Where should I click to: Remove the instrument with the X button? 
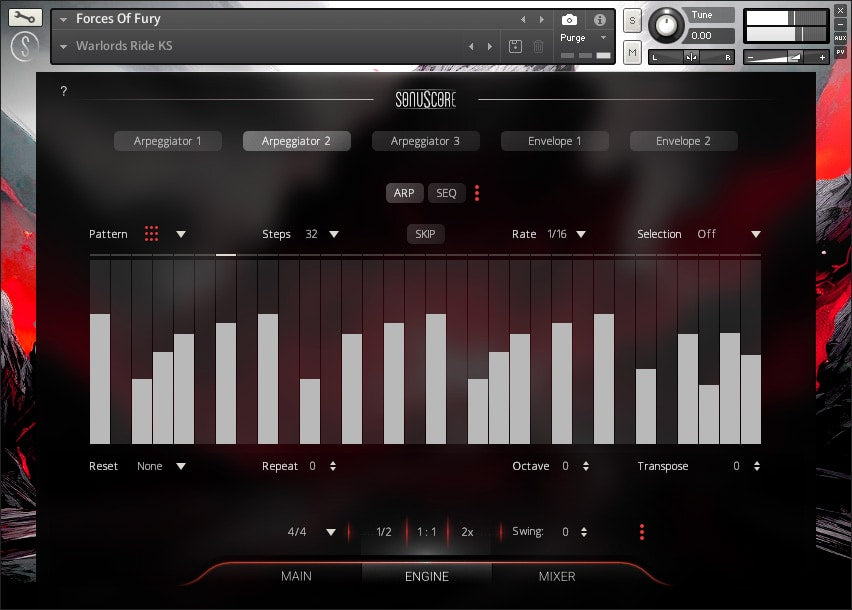tap(840, 11)
